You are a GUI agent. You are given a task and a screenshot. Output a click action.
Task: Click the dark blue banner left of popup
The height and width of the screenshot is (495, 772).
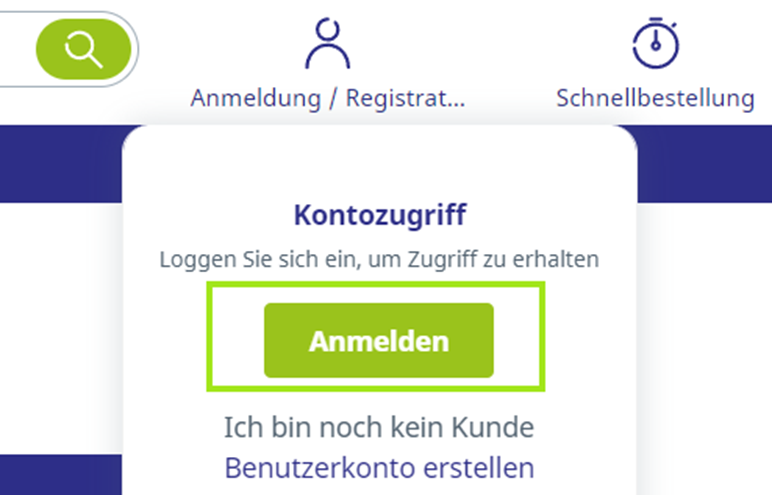pyautogui.click(x=61, y=164)
